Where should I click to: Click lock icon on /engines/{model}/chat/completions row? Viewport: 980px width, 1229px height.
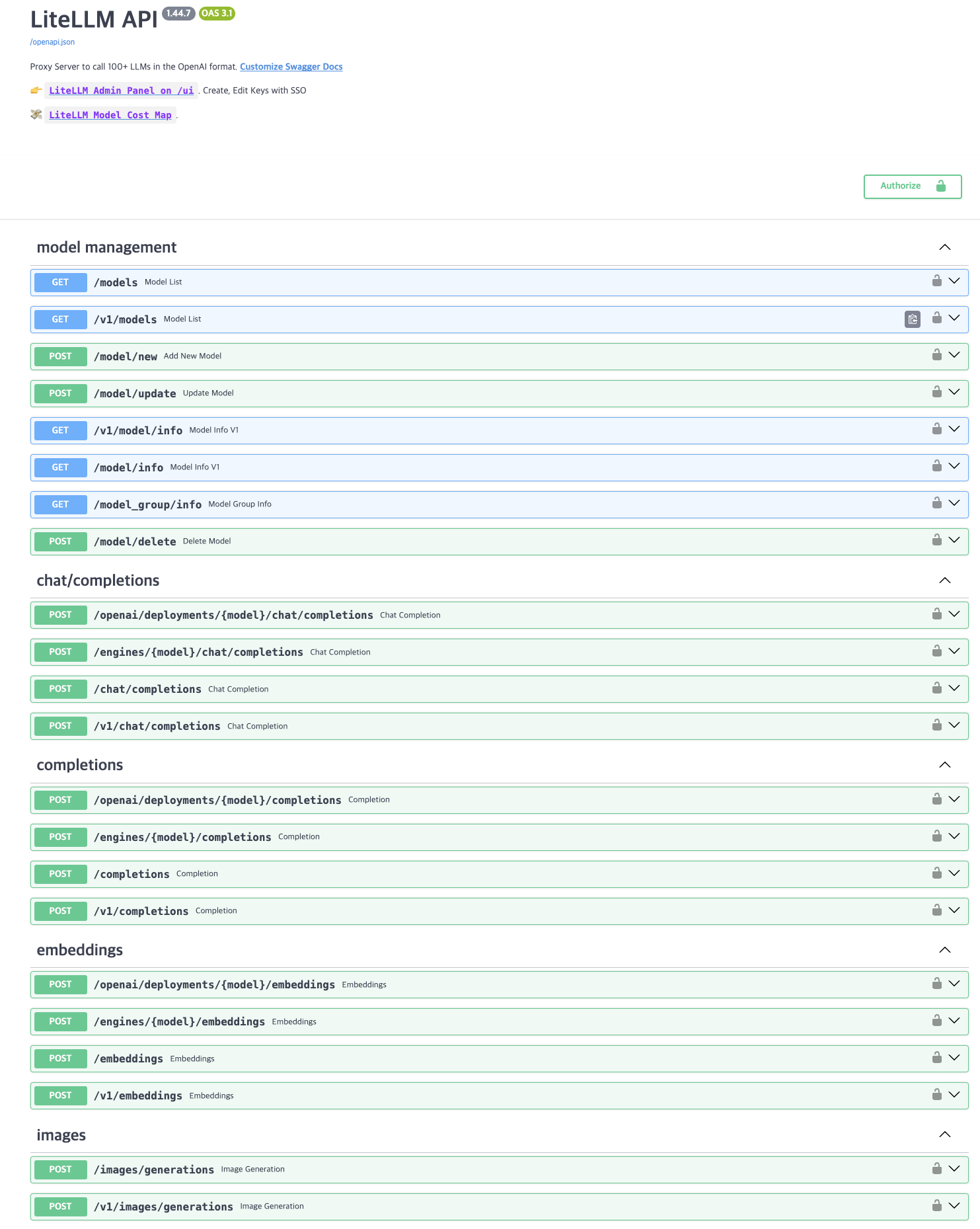pyautogui.click(x=936, y=651)
